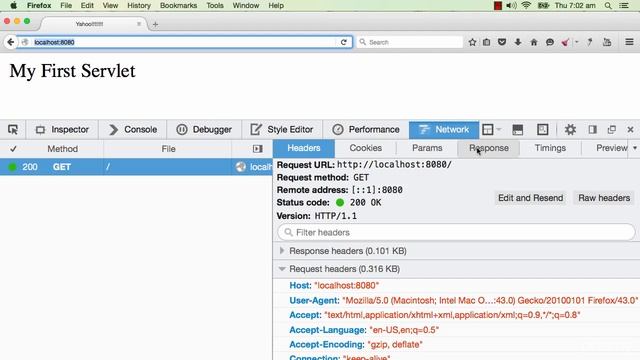Open the File menu
Viewport: 640px width, 360px height.
(66, 5)
